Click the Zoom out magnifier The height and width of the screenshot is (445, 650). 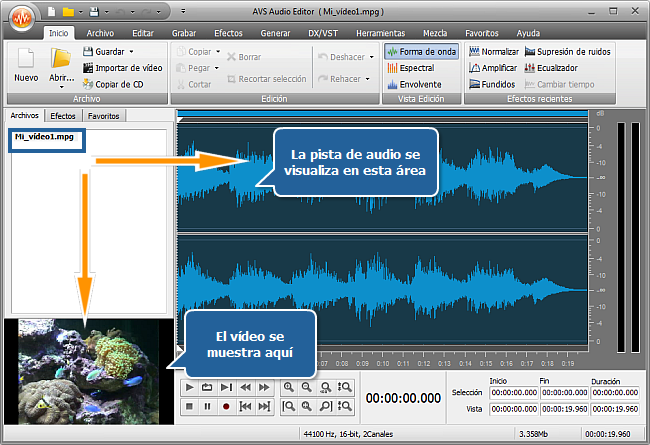[307, 387]
